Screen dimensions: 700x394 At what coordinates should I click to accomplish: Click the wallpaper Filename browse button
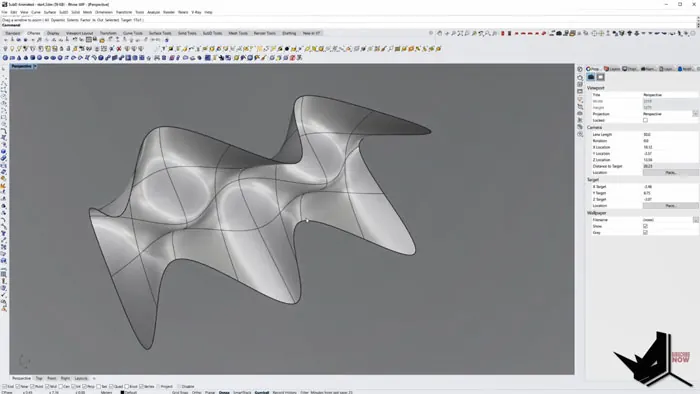click(x=696, y=220)
